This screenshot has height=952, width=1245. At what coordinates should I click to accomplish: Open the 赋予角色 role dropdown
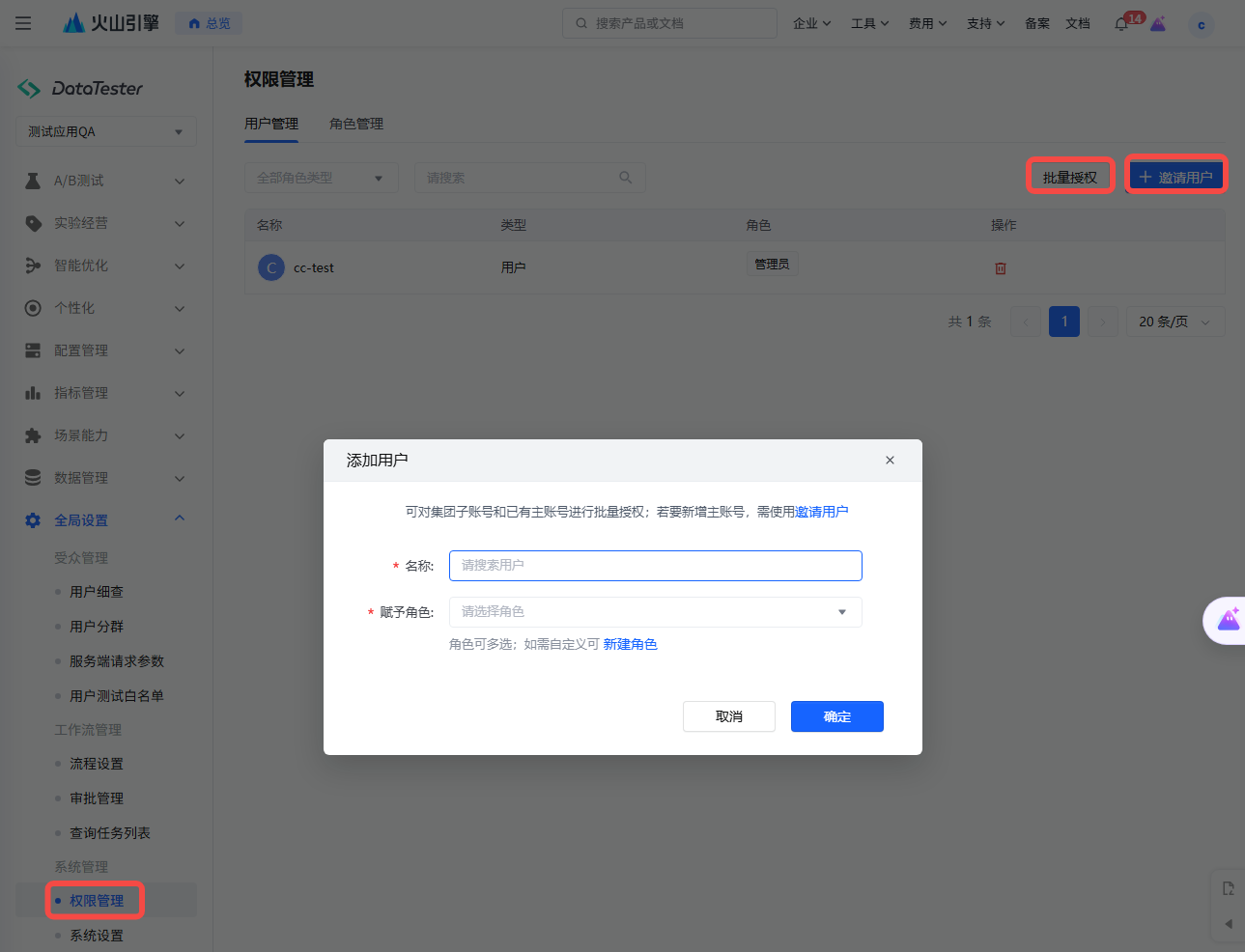pyautogui.click(x=656, y=612)
